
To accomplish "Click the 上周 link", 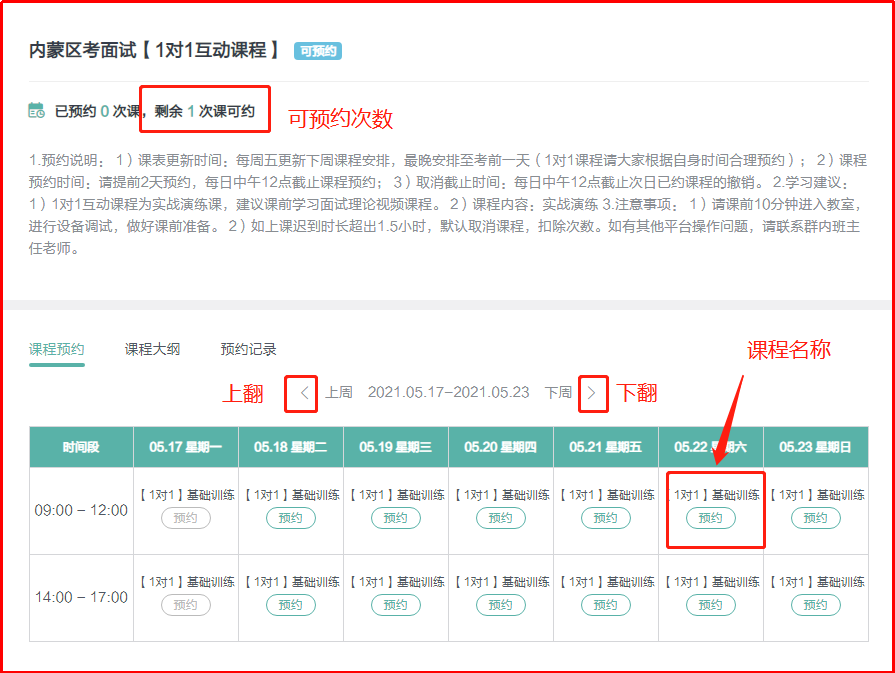I will click(x=339, y=393).
